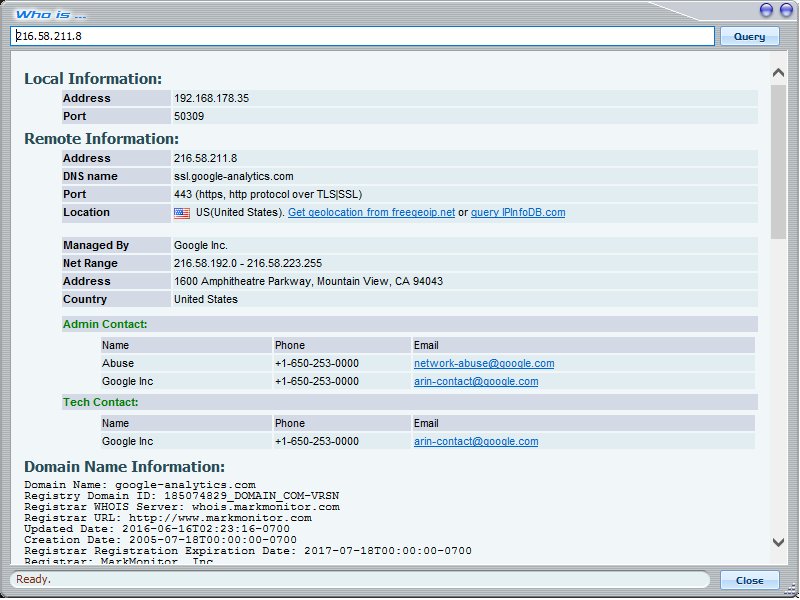Screen dimensions: 800x600
Task: Click the vertical scrollbar thumb
Action: pos(779,160)
